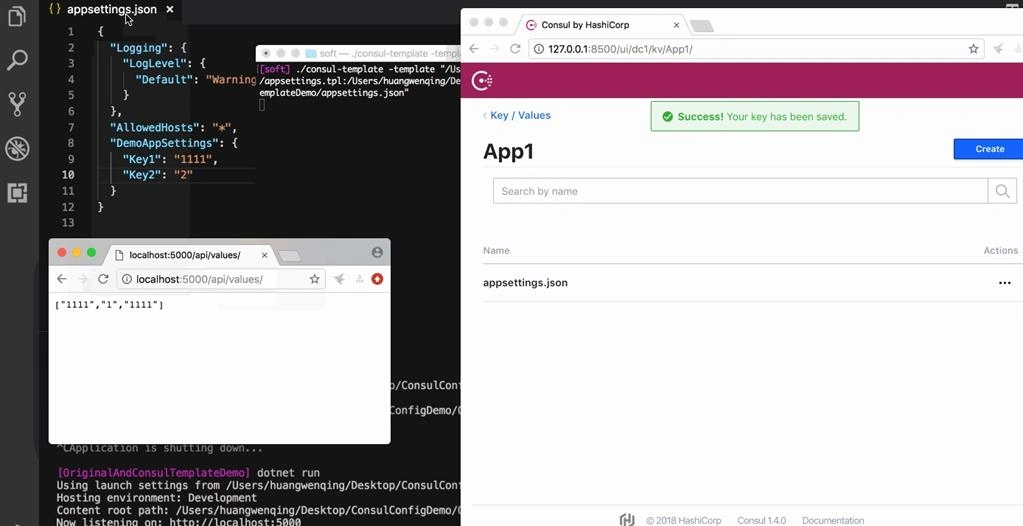Click the site info icon in localhost address bar
The width and height of the screenshot is (1023, 526).
point(127,279)
